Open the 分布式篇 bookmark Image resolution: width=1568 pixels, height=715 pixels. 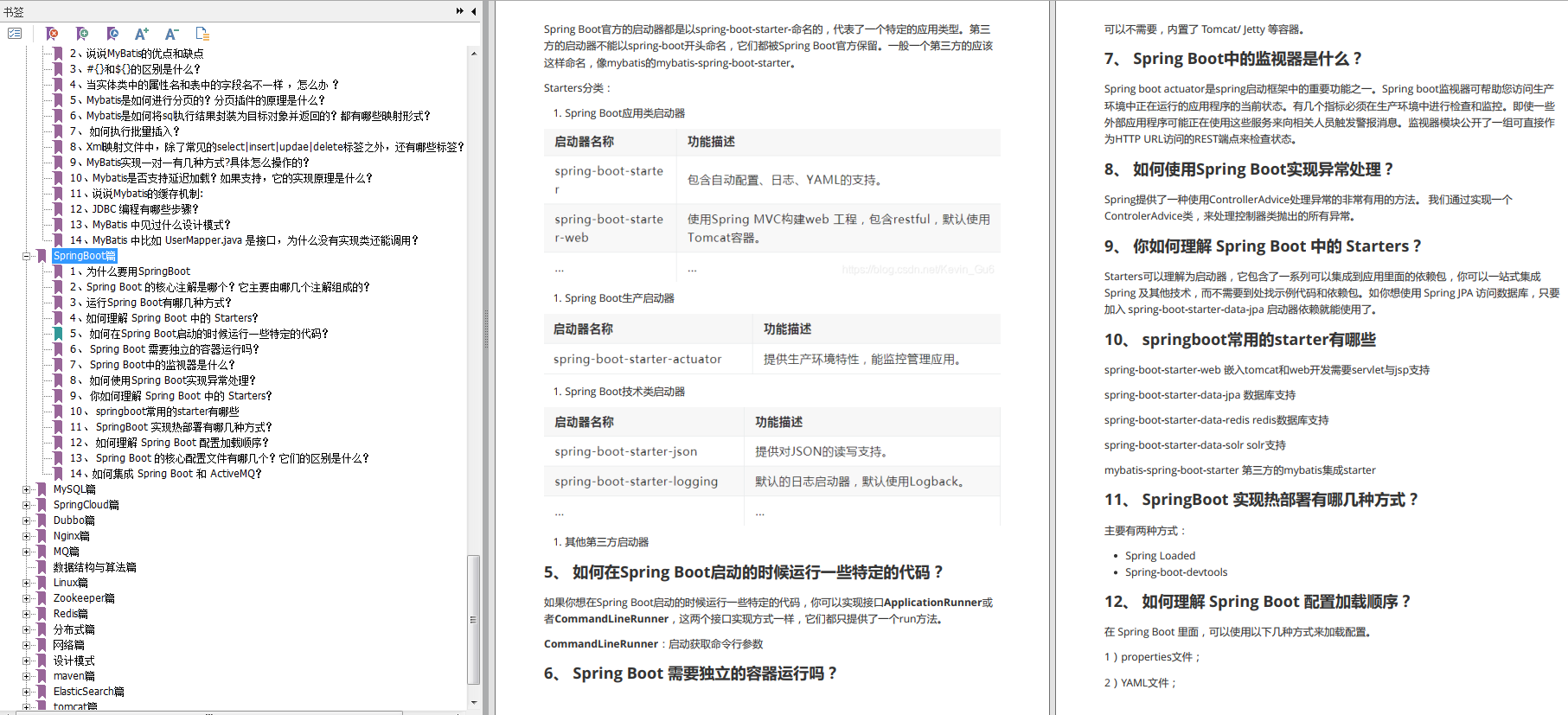[x=74, y=629]
